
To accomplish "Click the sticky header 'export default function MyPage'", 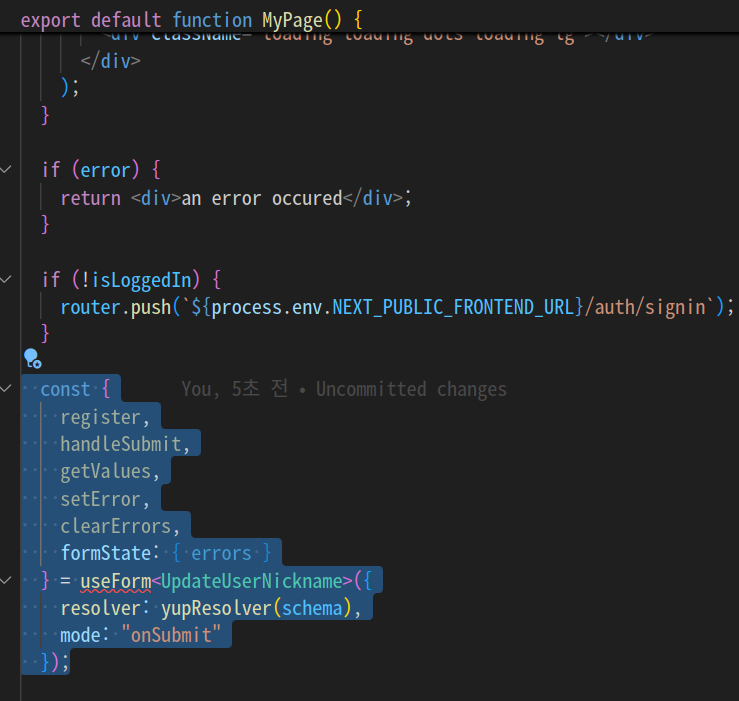I will click(x=191, y=20).
